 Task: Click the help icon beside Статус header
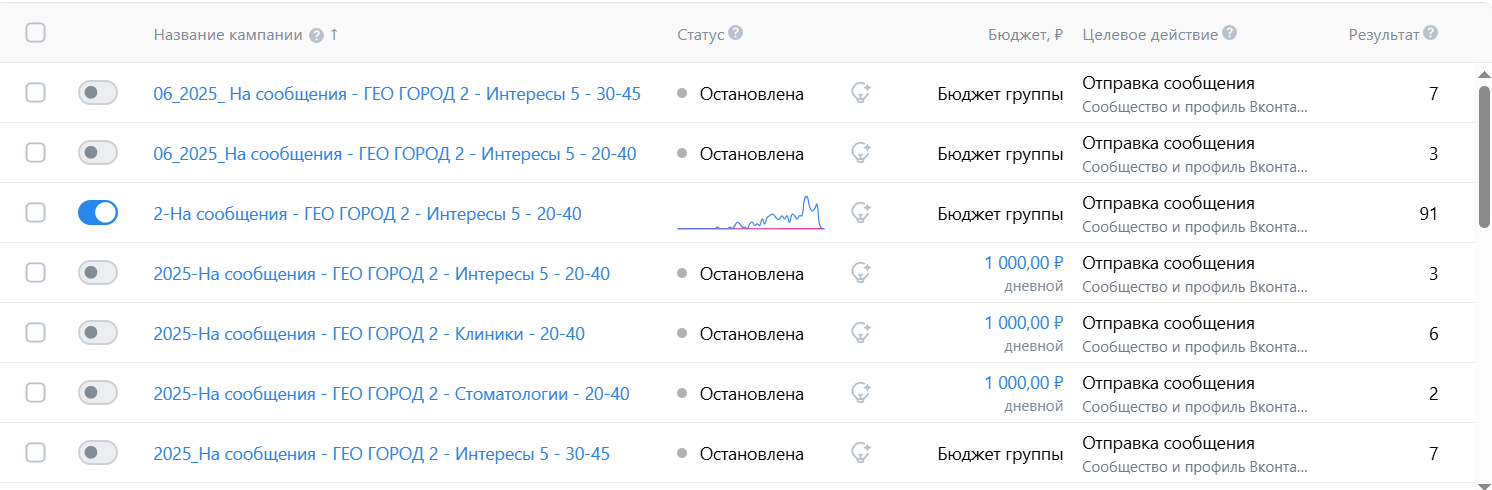tap(736, 33)
